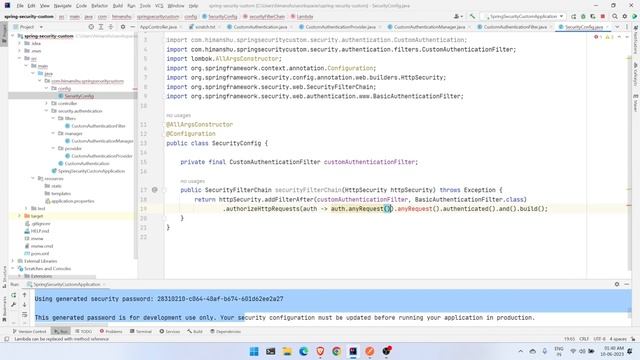Click the Rerun icon in Run panel

[13, 295]
